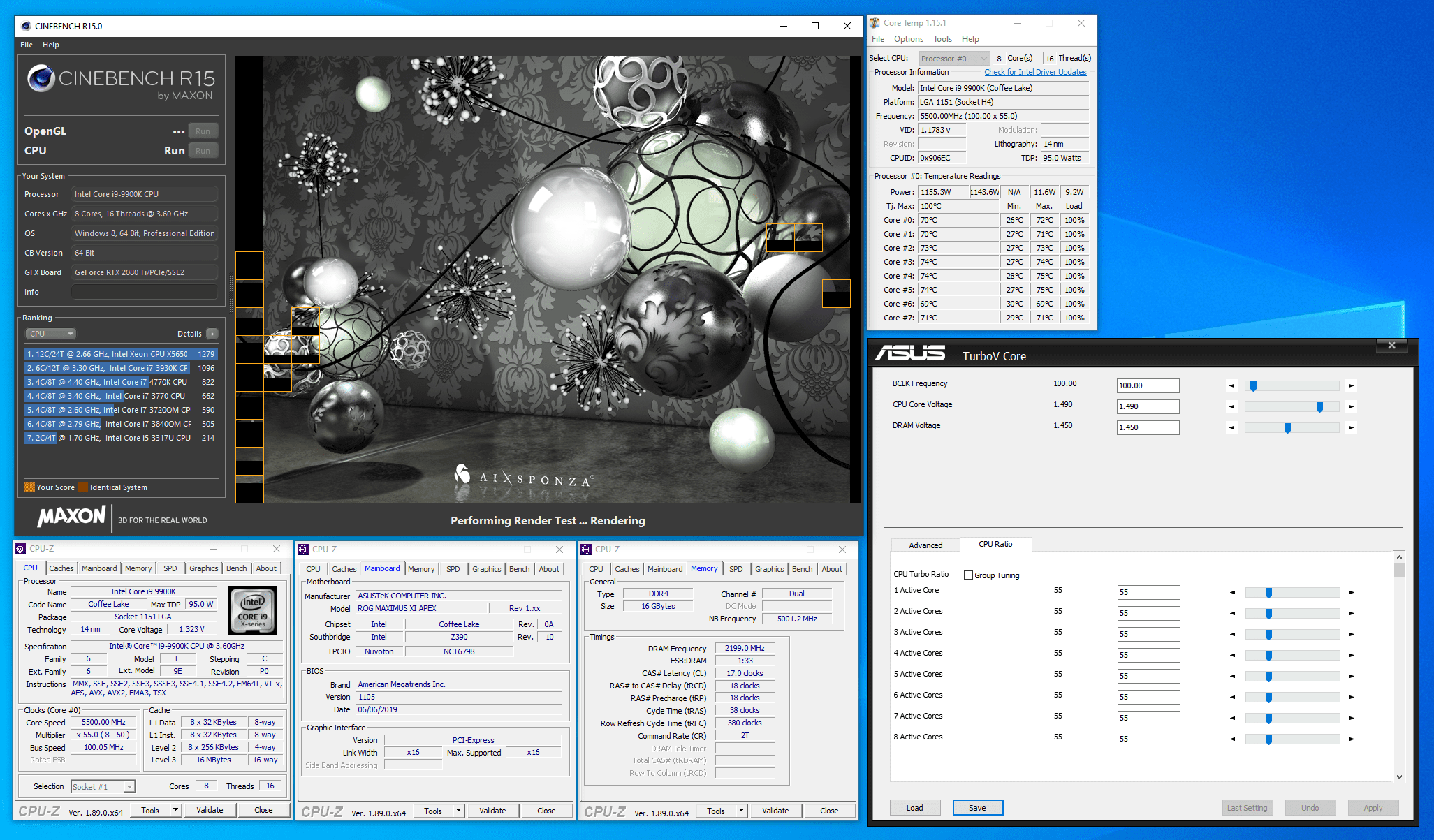Switch to SPD tab in Mainboard CPU-Z window
The image size is (1434, 840).
point(453,569)
